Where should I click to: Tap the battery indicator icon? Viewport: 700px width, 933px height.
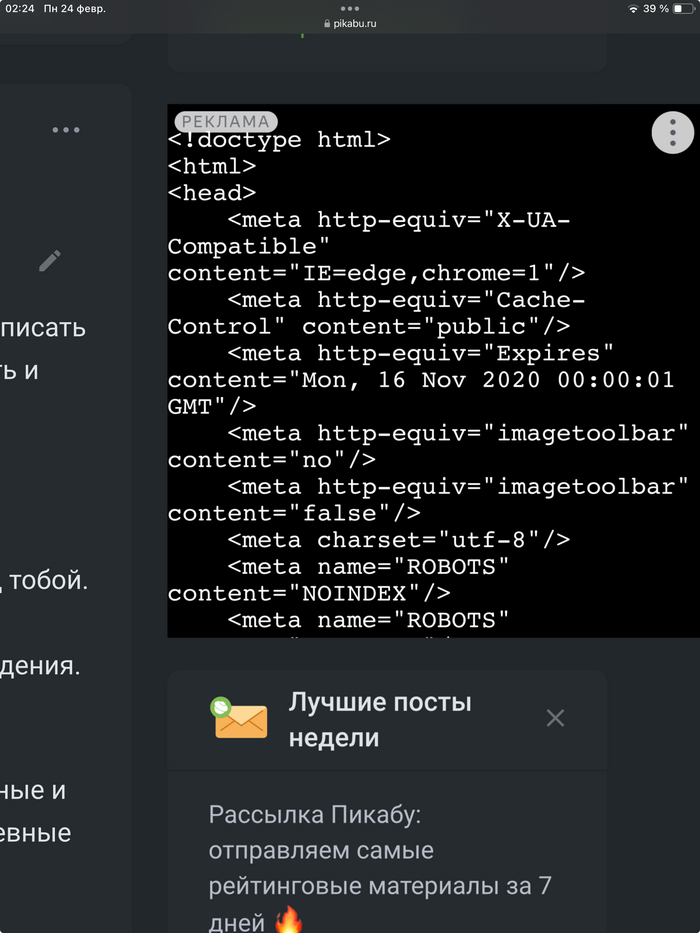pyautogui.click(x=683, y=8)
